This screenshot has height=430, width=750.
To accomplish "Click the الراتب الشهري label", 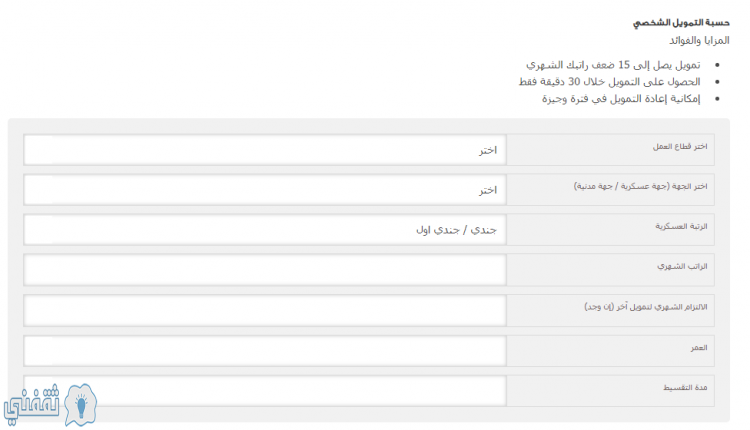I will click(682, 266).
